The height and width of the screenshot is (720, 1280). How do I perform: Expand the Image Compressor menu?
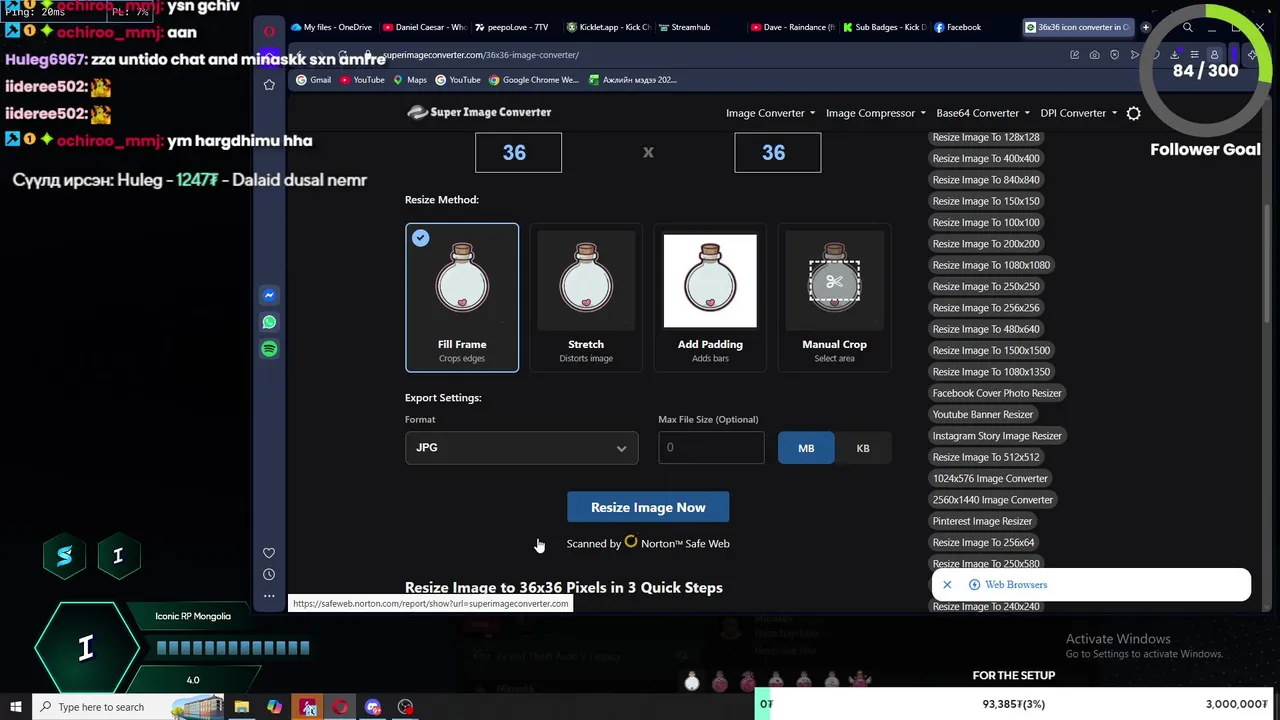875,113
